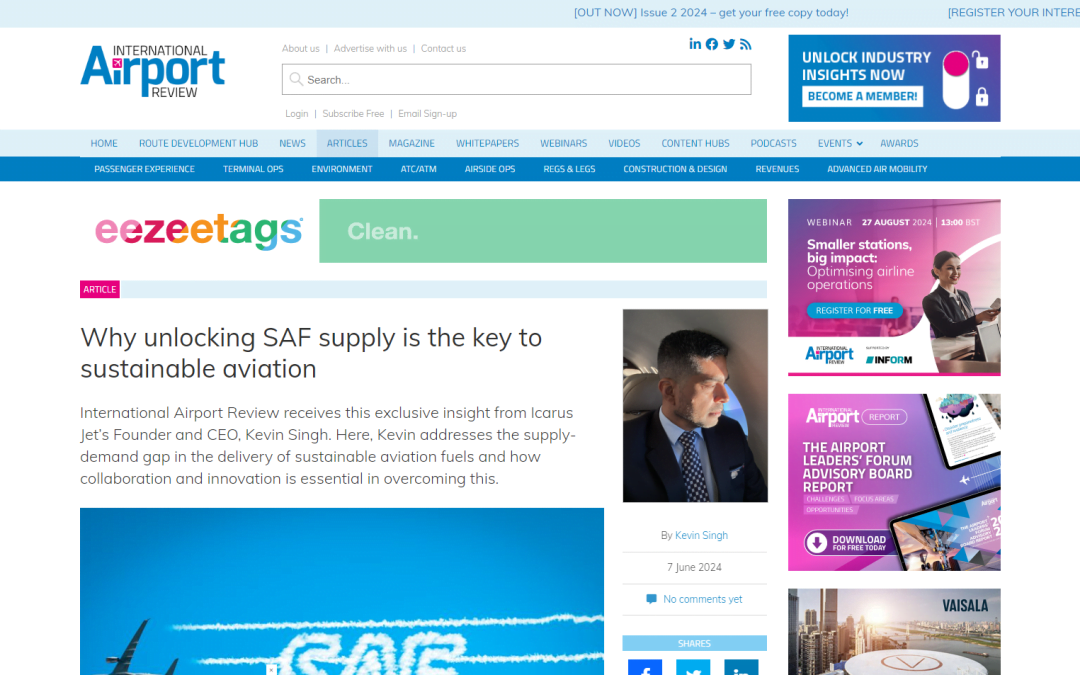This screenshot has height=675, width=1080.
Task: Open the Magazine section
Action: [x=411, y=143]
